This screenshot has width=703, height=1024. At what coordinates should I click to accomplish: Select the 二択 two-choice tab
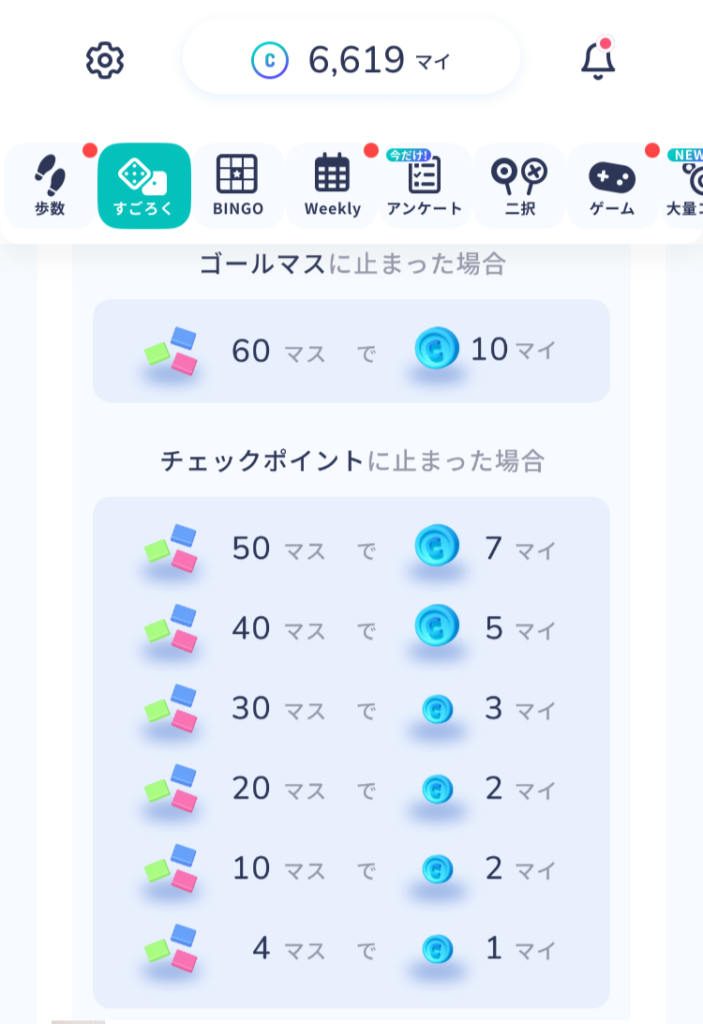[x=519, y=187]
